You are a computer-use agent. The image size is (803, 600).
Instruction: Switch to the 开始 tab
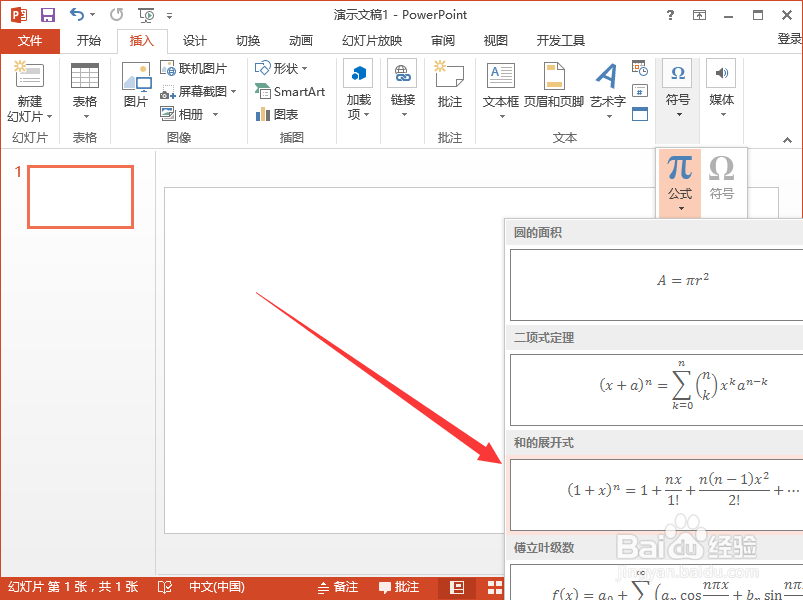pyautogui.click(x=89, y=40)
